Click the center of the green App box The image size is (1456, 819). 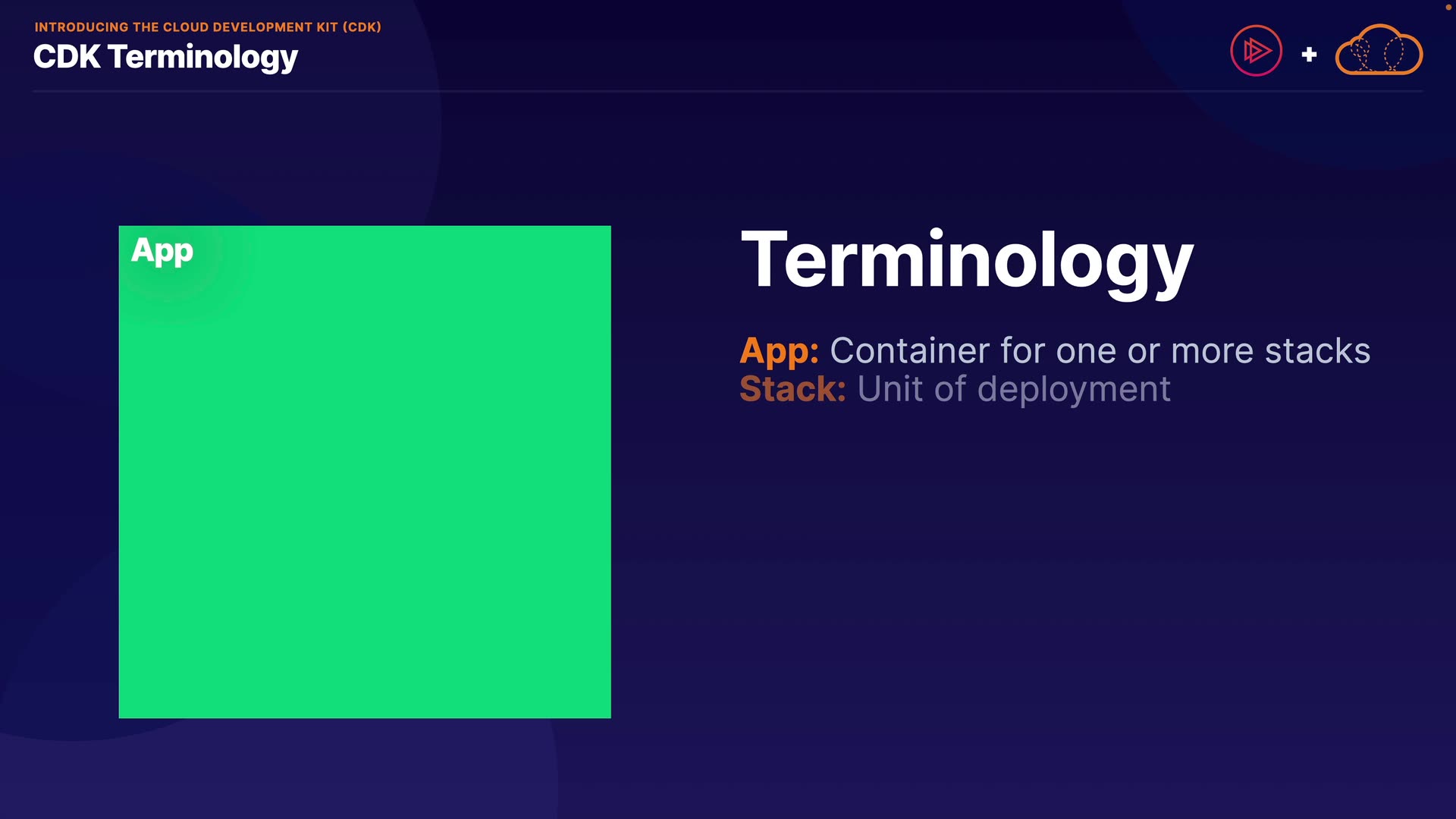pos(365,472)
